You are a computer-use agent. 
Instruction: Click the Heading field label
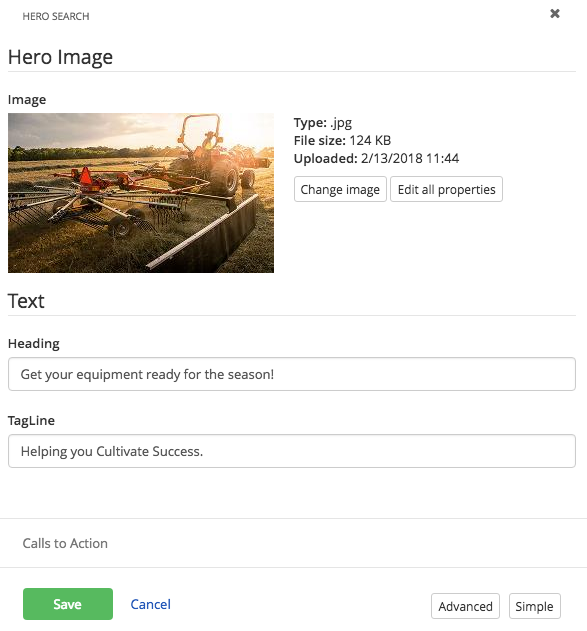pyautogui.click(x=34, y=343)
